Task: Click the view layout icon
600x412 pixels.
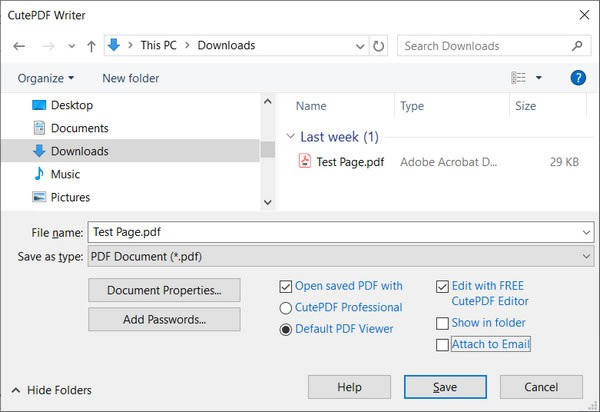Action: coord(518,78)
